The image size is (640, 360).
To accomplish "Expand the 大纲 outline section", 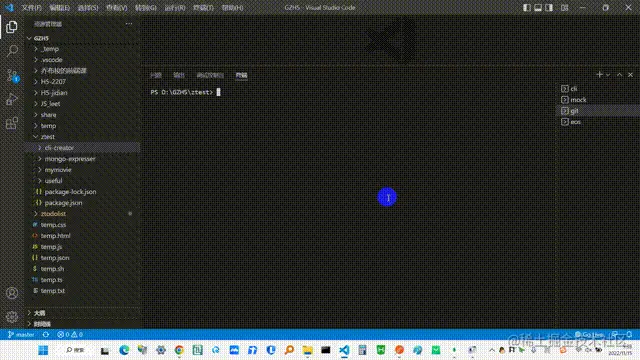I will point(82,313).
